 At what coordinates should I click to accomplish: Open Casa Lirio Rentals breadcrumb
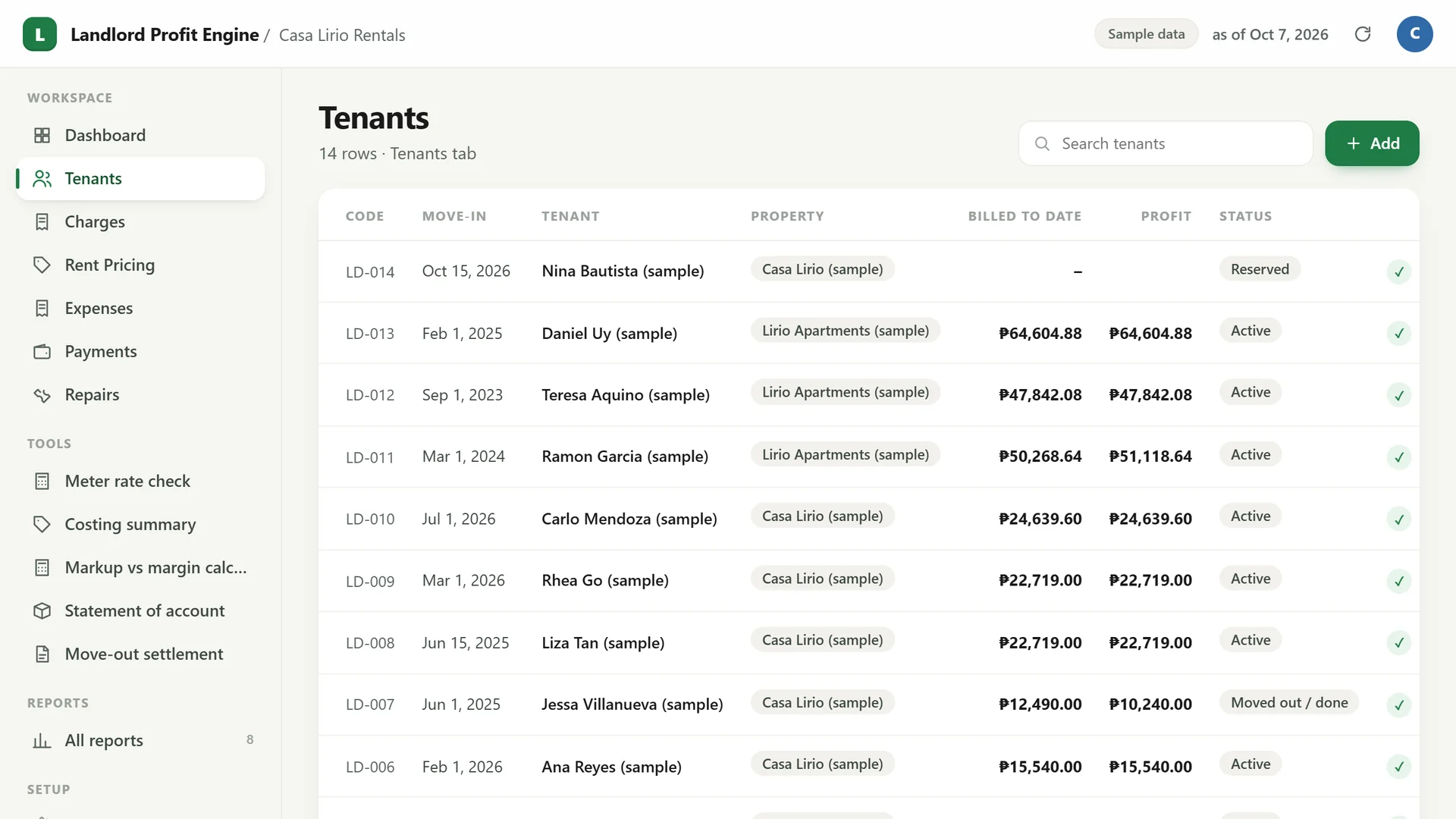click(342, 35)
